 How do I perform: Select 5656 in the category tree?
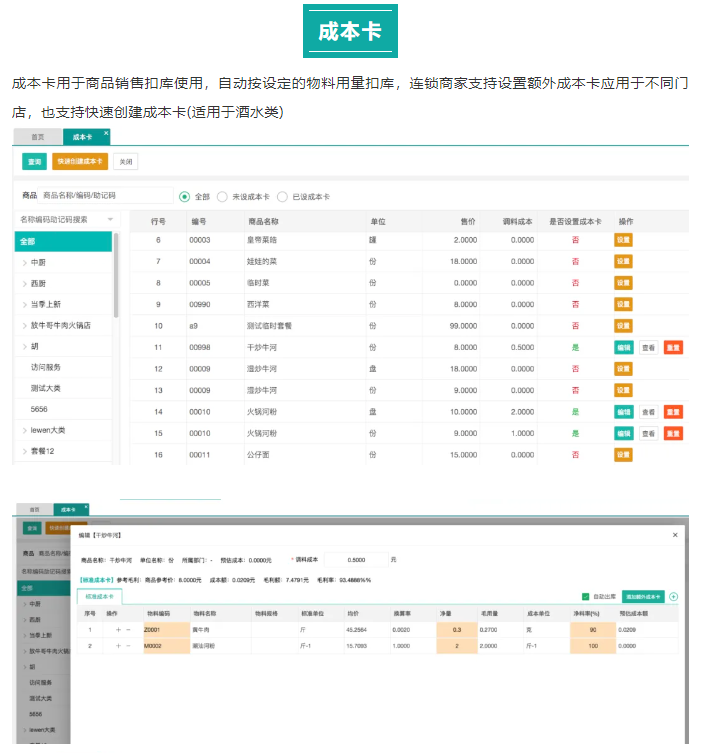click(39, 409)
